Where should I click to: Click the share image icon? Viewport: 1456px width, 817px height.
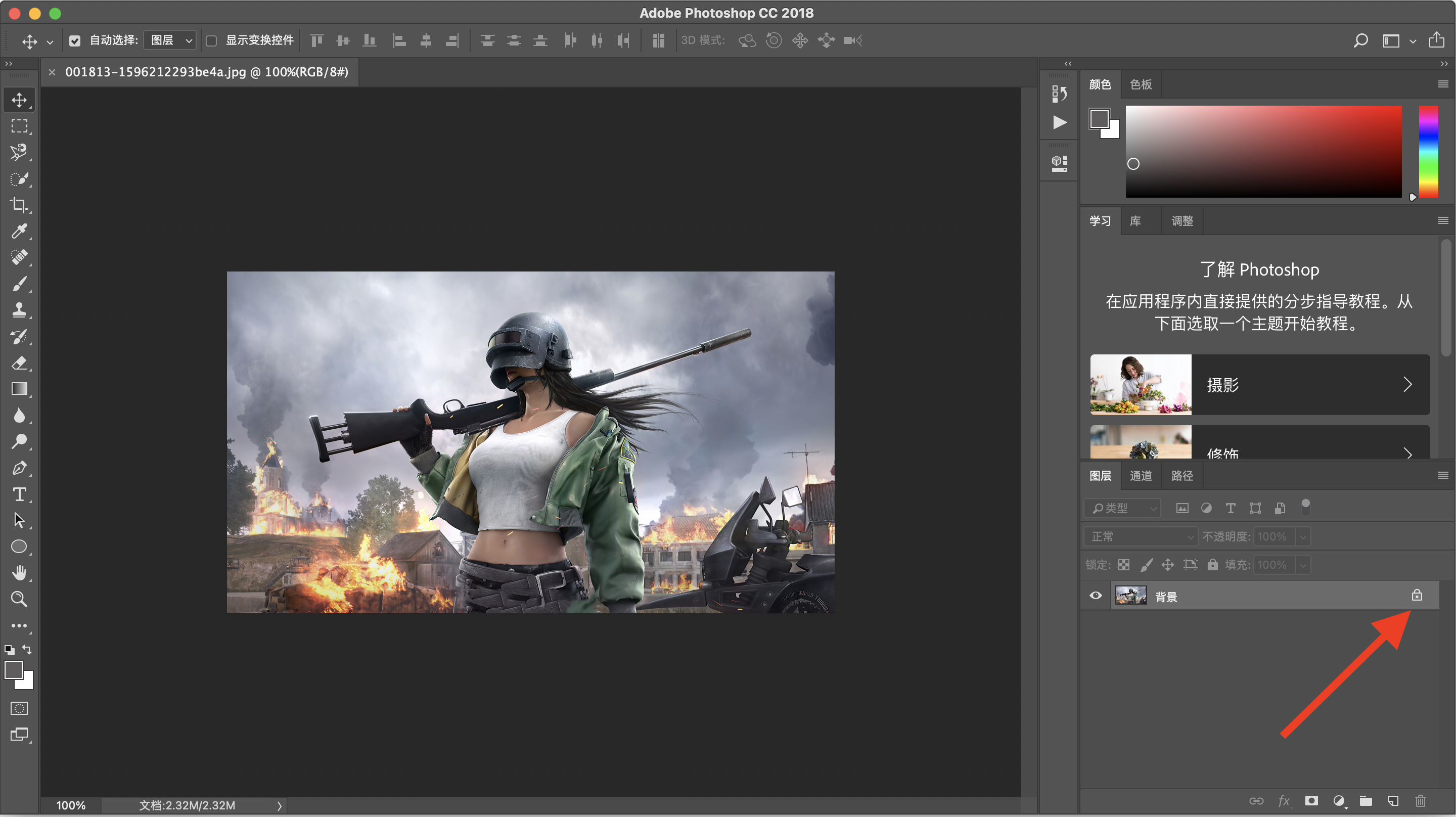tap(1436, 39)
